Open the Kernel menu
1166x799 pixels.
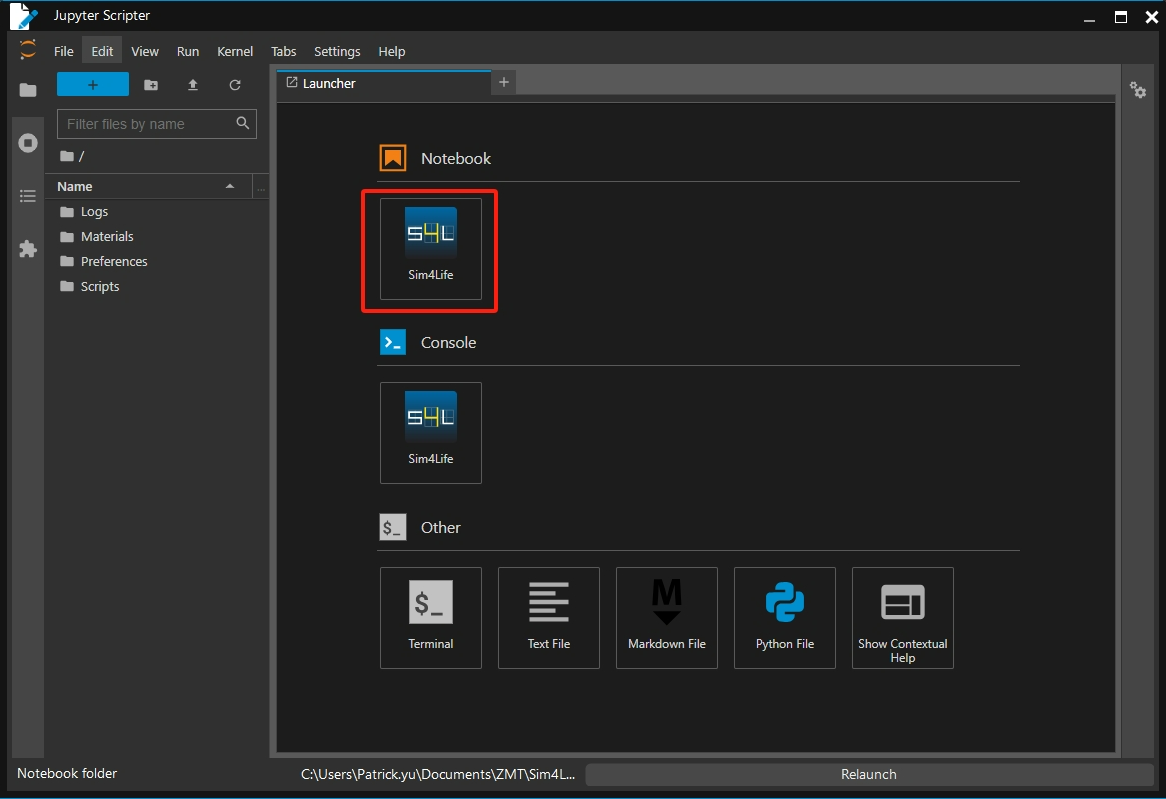(x=235, y=51)
